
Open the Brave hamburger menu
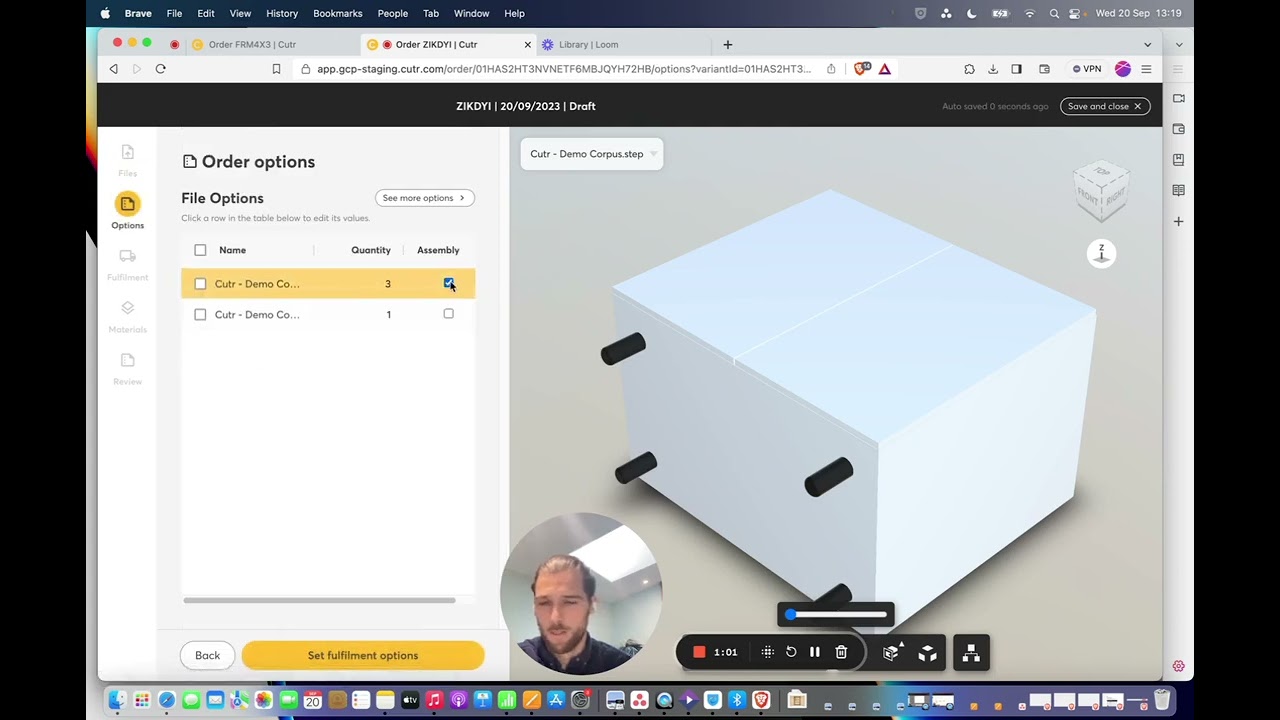(1146, 69)
